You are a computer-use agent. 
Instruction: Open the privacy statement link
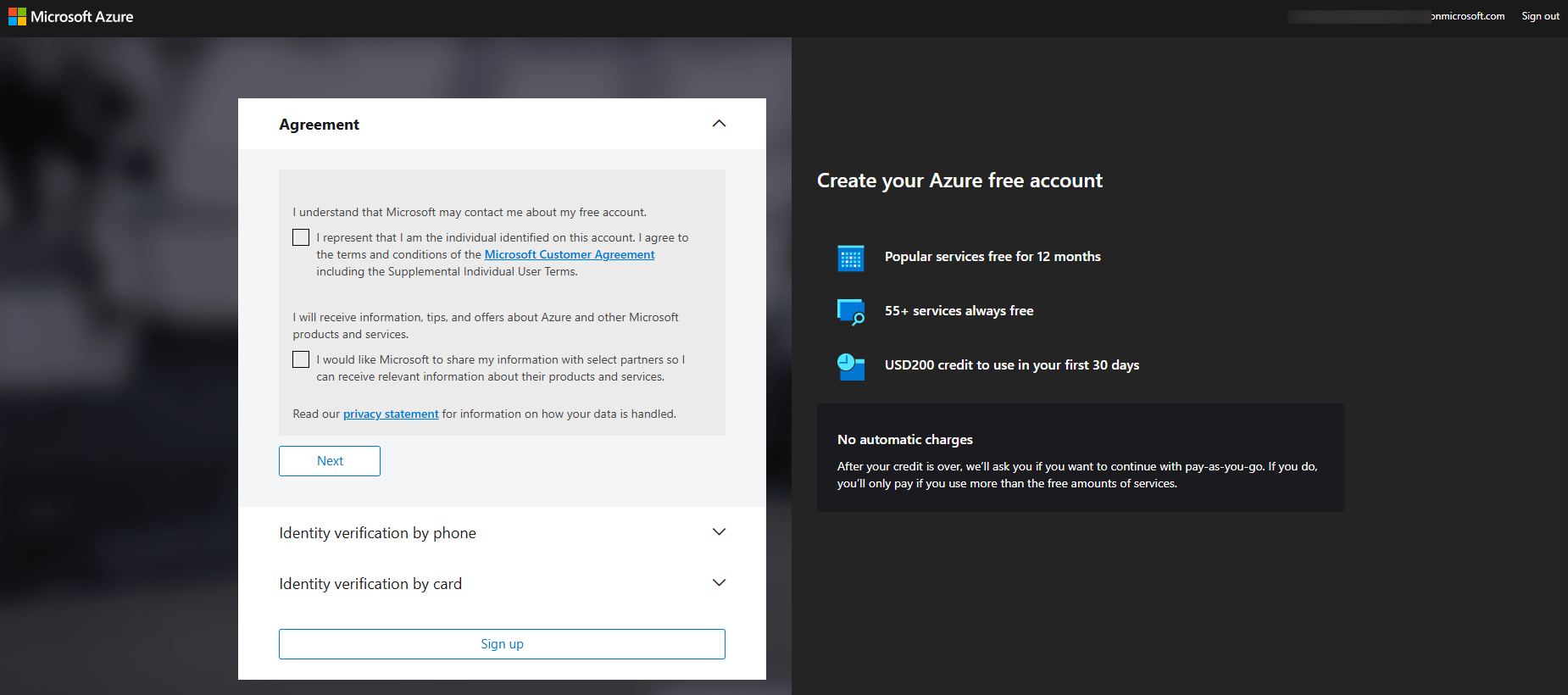coord(391,414)
